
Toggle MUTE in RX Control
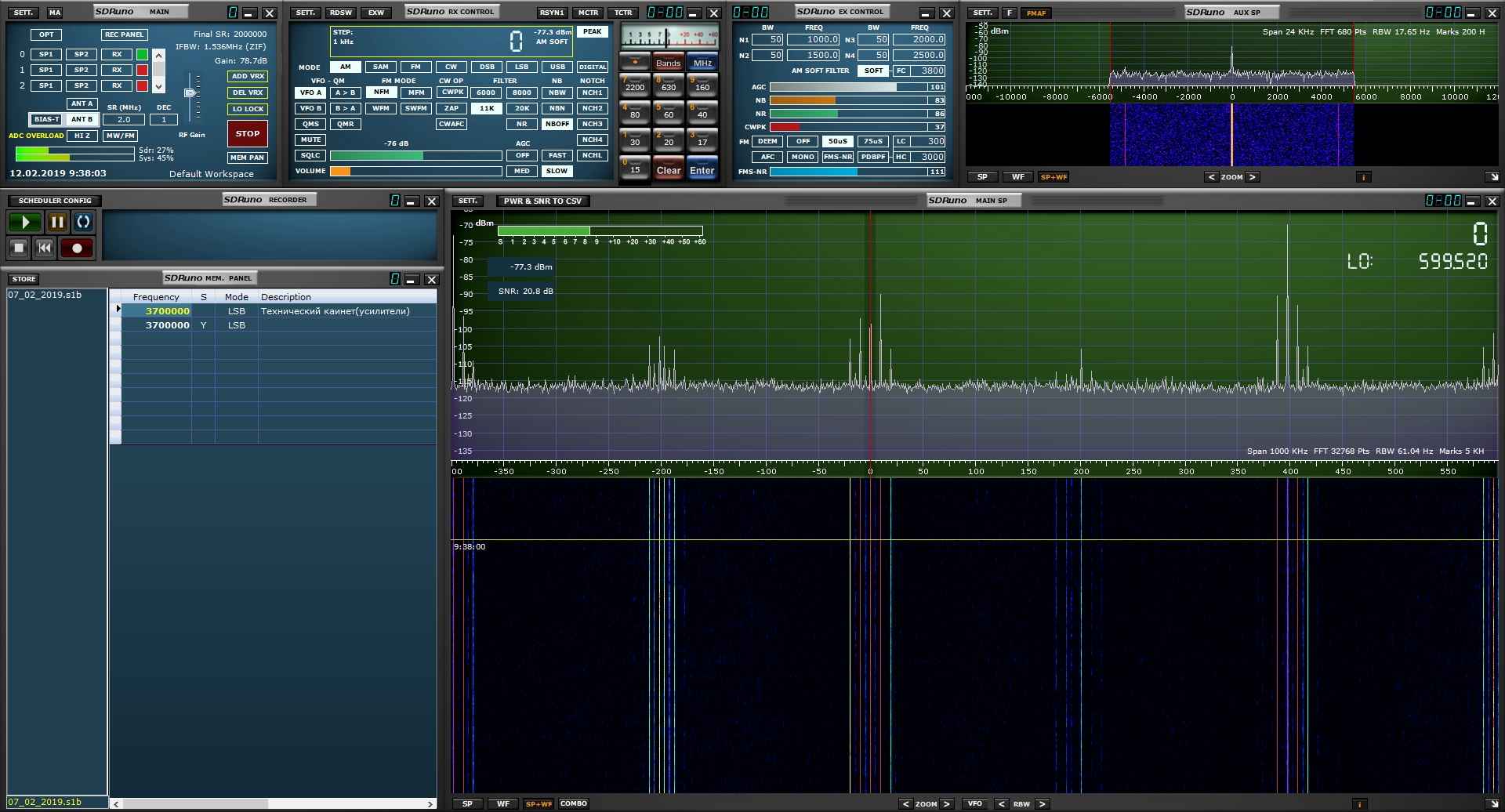click(311, 140)
